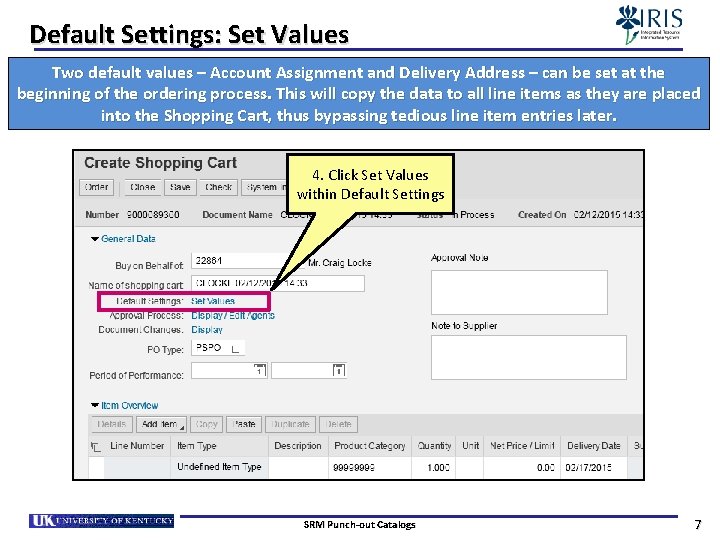Click the 1.000 quantity cell
The image size is (720, 540).
click(433, 467)
